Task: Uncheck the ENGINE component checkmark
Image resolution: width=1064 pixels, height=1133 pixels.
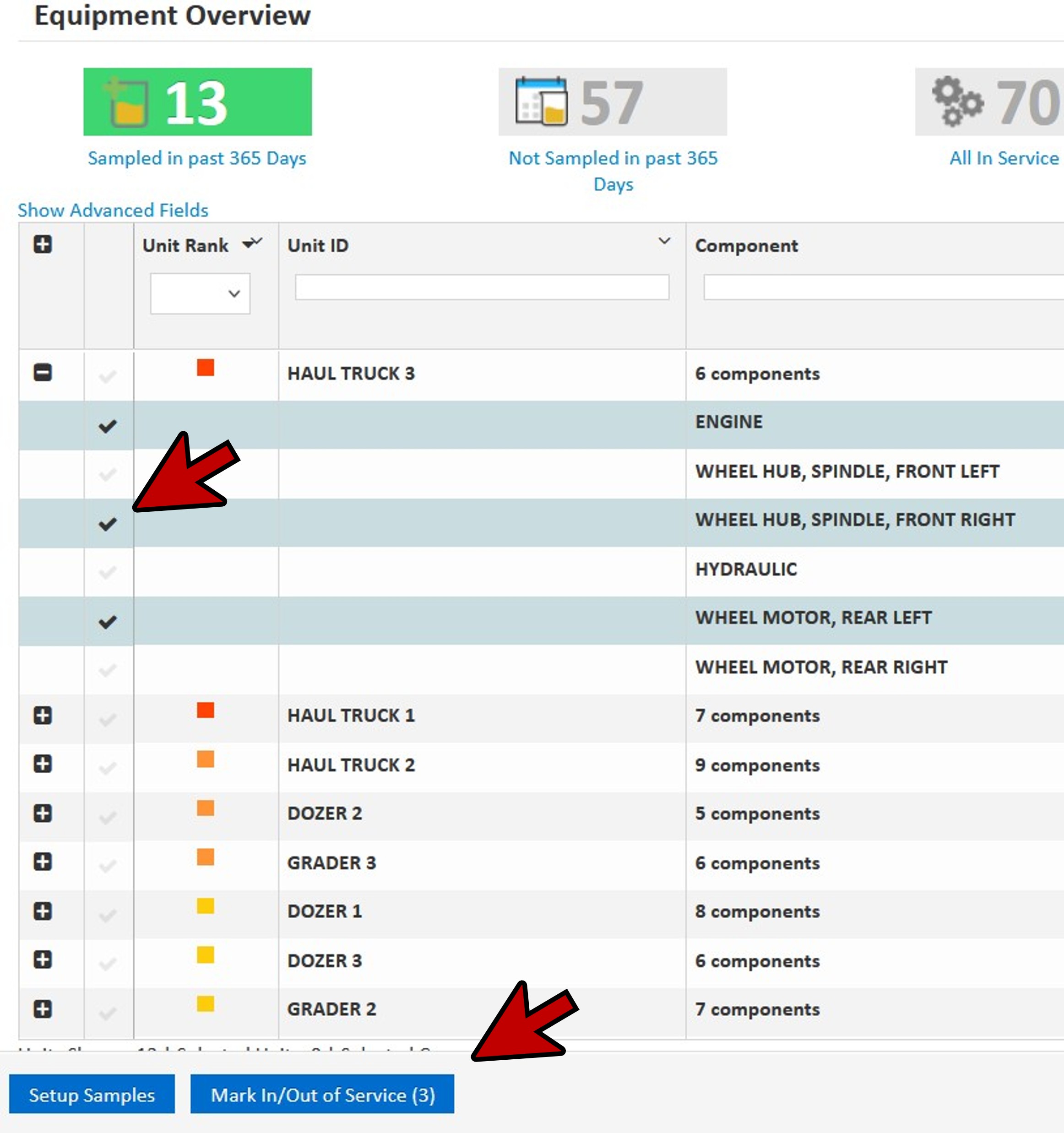Action: pyautogui.click(x=108, y=426)
